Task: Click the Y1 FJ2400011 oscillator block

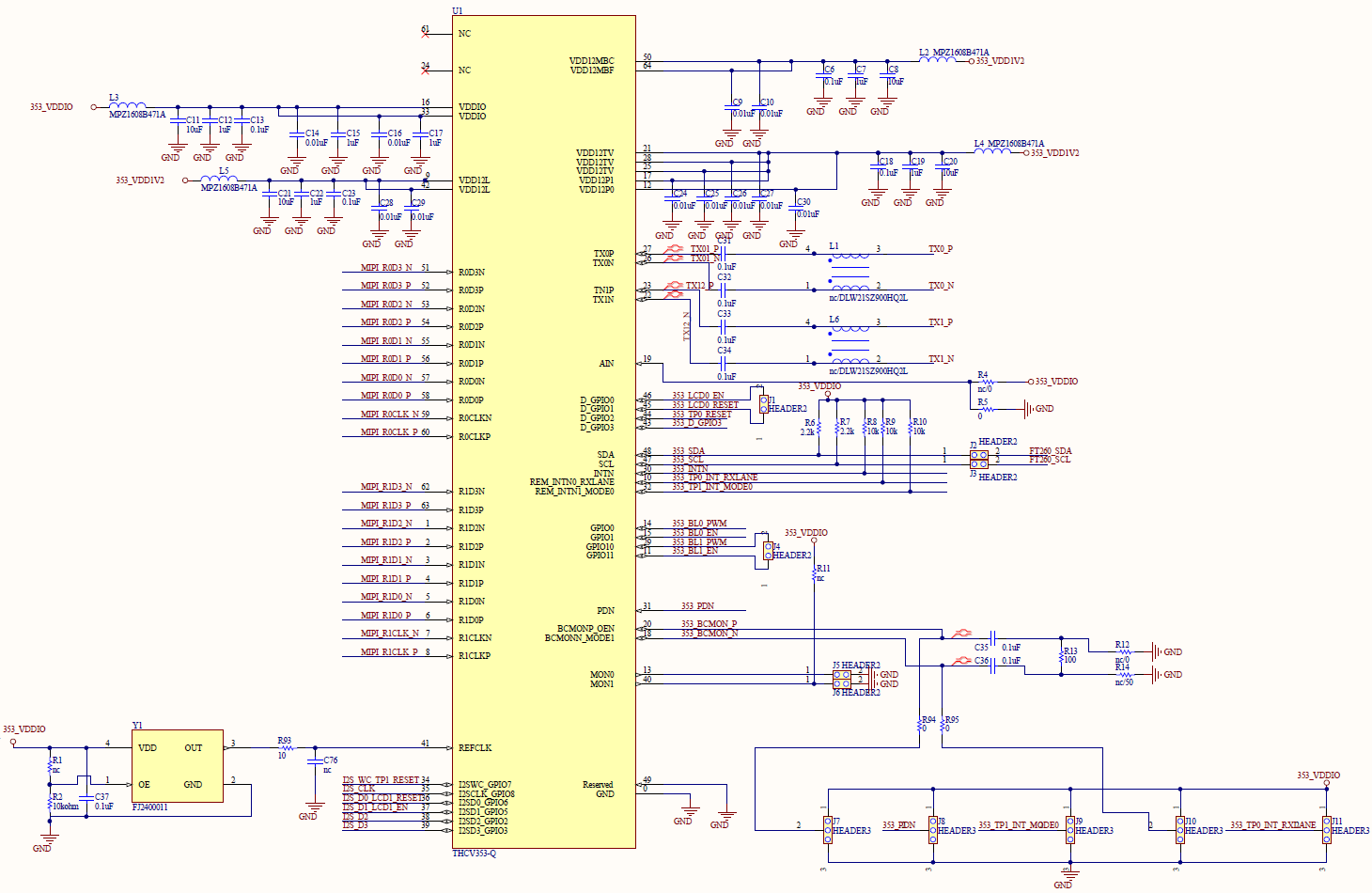Action: pyautogui.click(x=178, y=765)
